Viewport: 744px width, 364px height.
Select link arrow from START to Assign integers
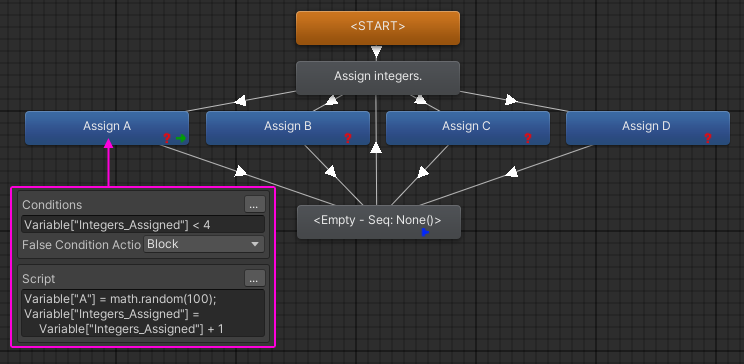[376, 52]
